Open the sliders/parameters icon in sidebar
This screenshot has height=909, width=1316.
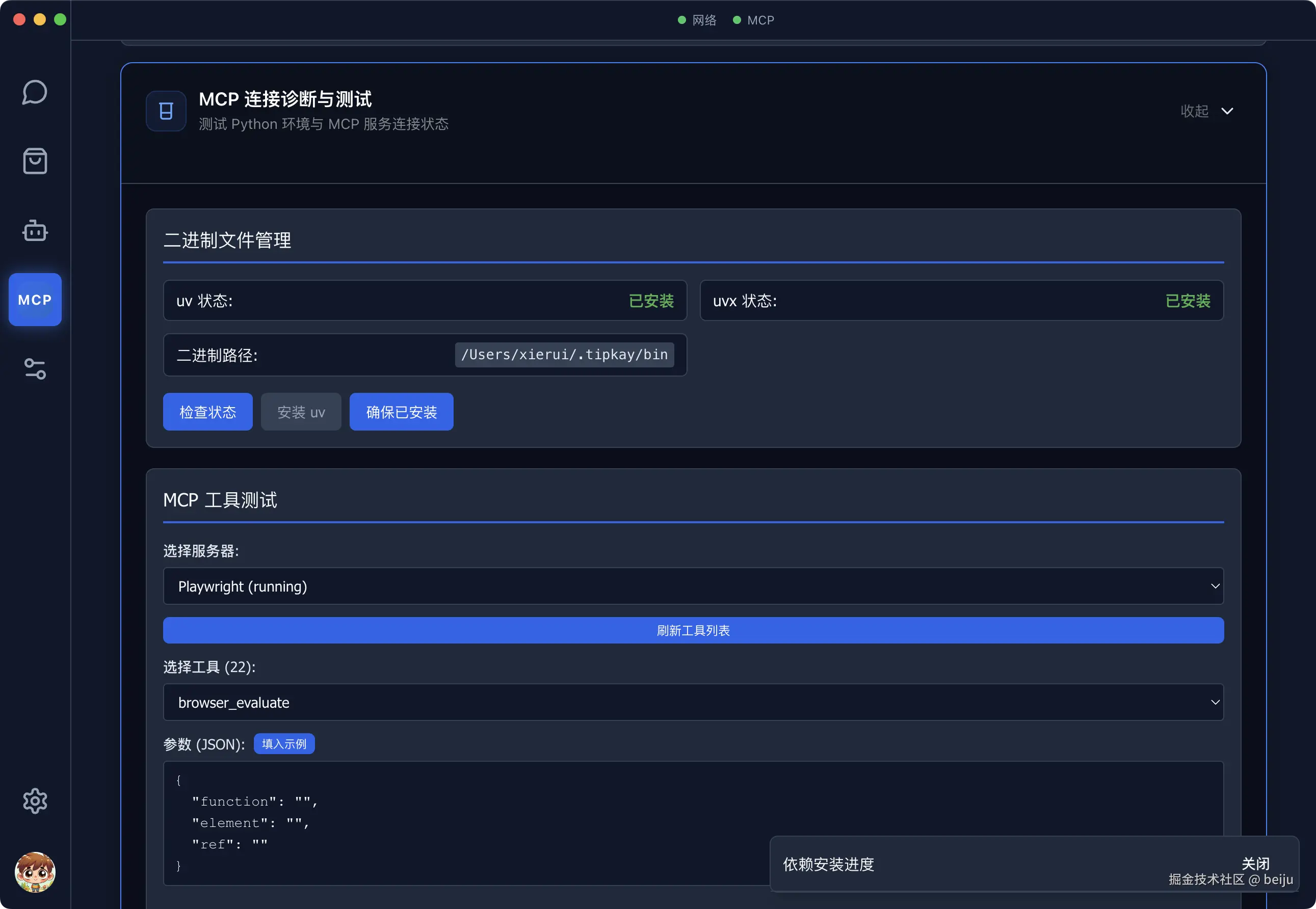click(x=35, y=369)
